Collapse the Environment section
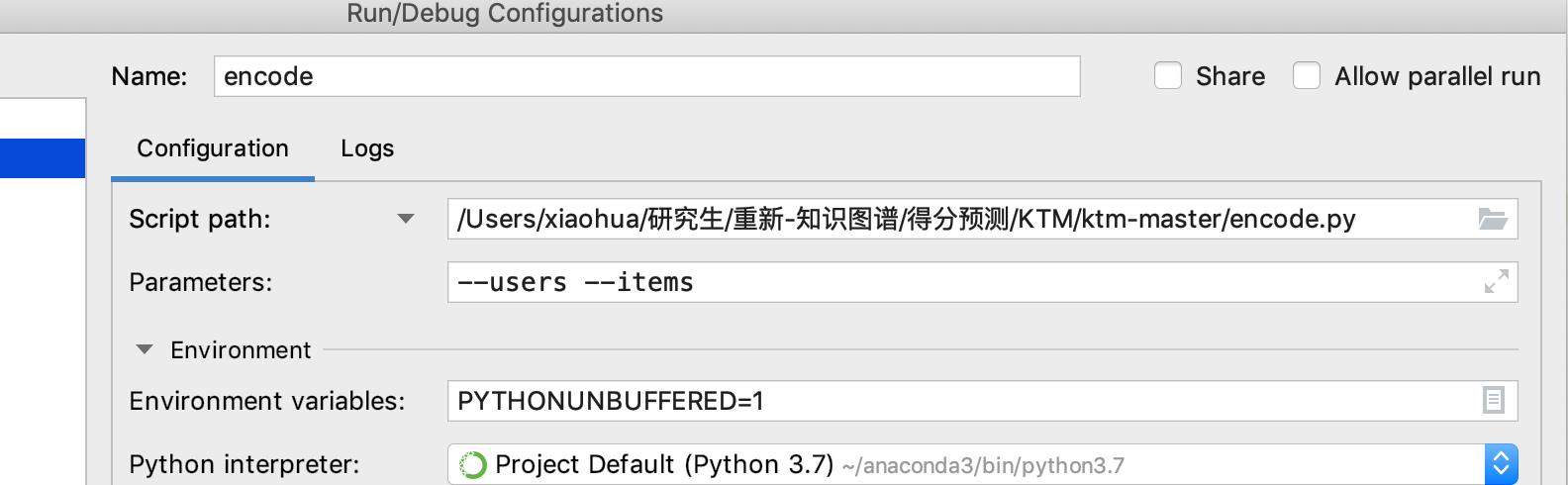Image resolution: width=1568 pixels, height=485 pixels. (x=145, y=349)
